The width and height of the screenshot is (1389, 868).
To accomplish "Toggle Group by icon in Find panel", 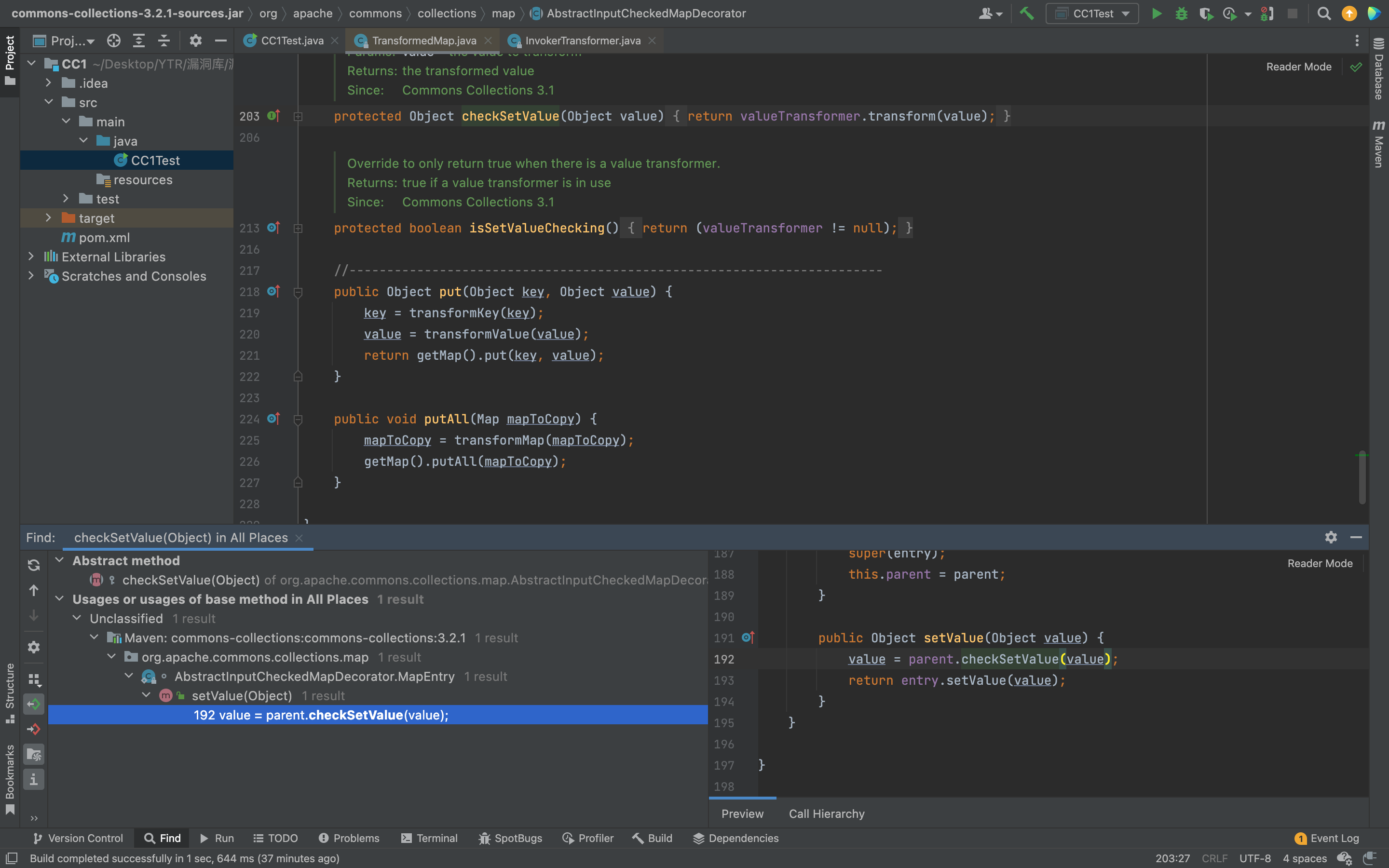I will (34, 680).
